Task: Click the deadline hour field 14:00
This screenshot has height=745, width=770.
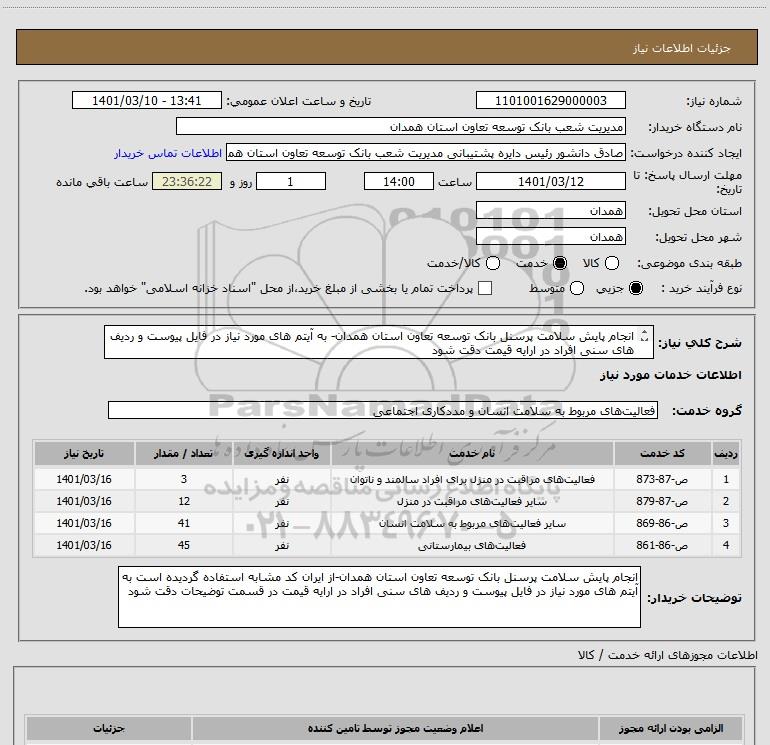Action: [399, 181]
